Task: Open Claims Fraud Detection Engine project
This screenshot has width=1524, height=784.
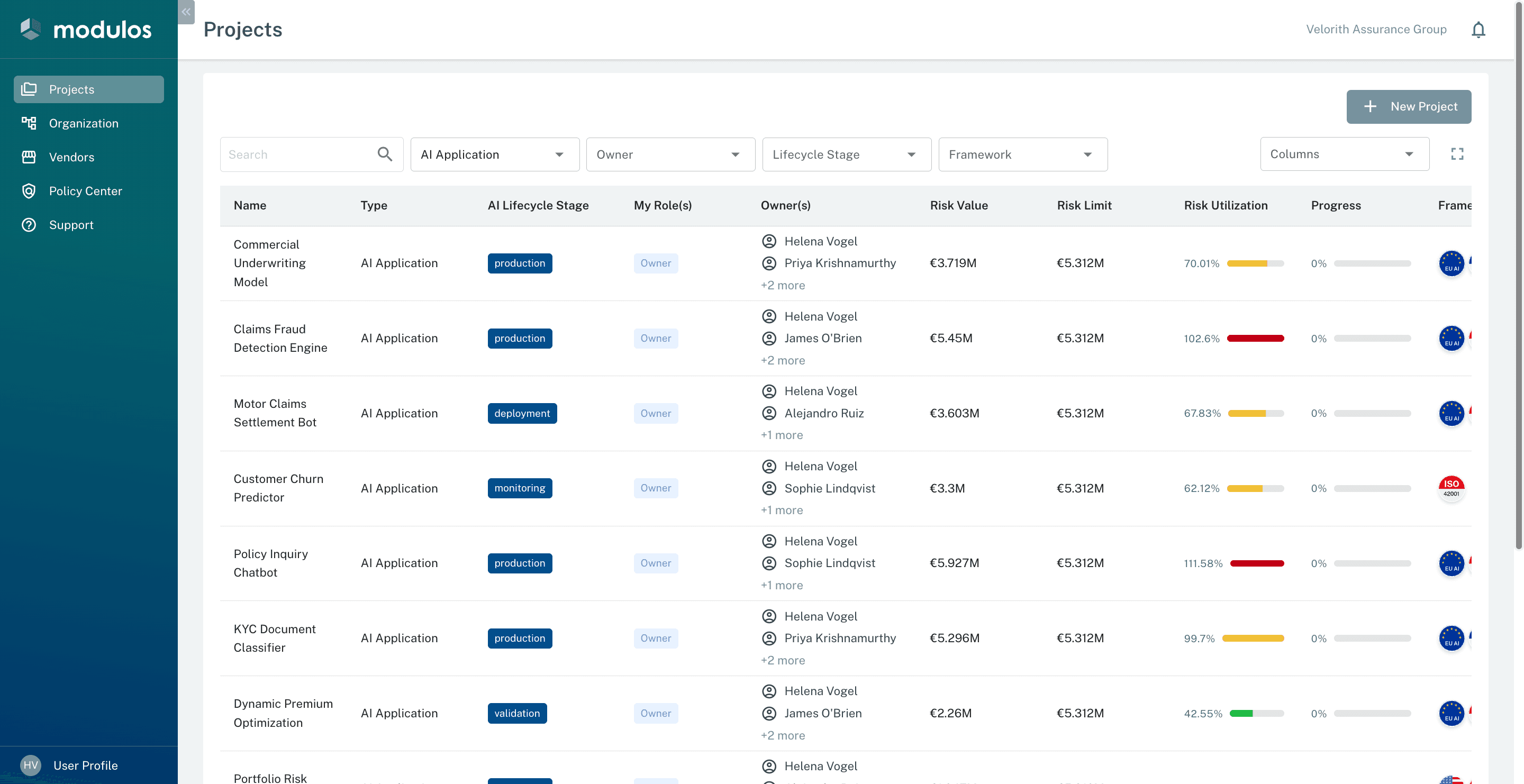Action: (x=280, y=338)
